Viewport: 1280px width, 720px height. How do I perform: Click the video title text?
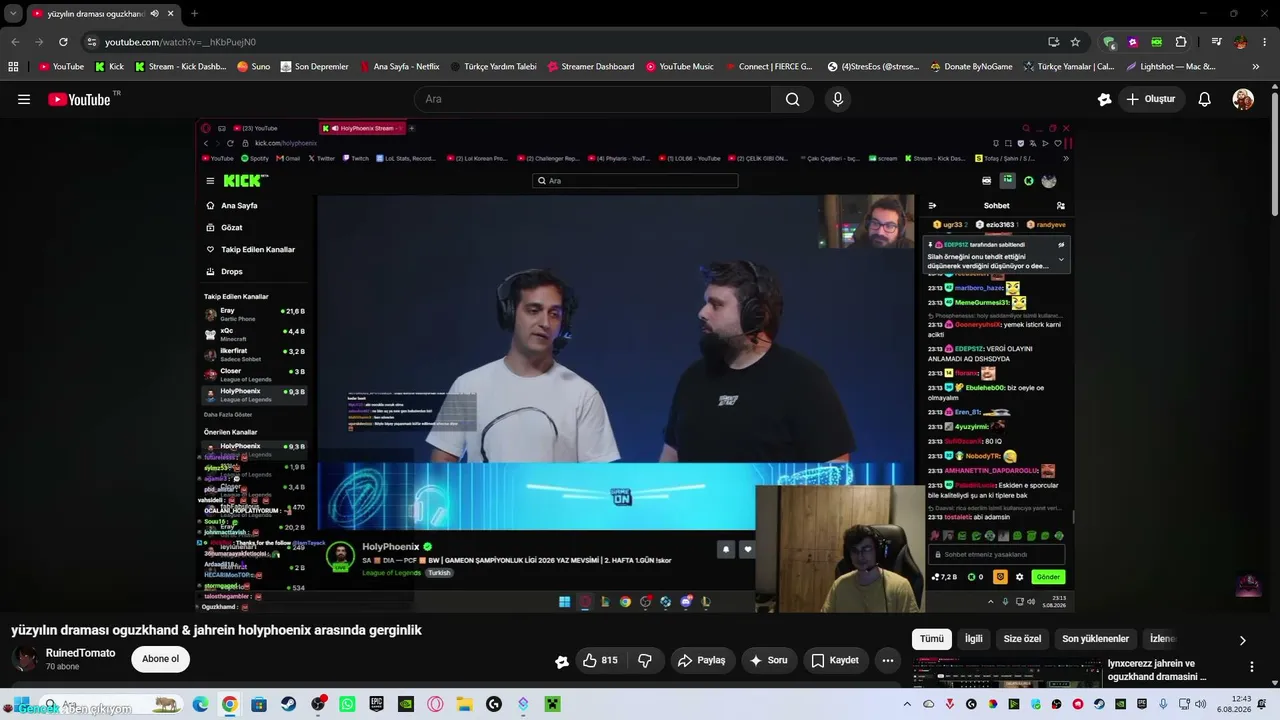(216, 630)
